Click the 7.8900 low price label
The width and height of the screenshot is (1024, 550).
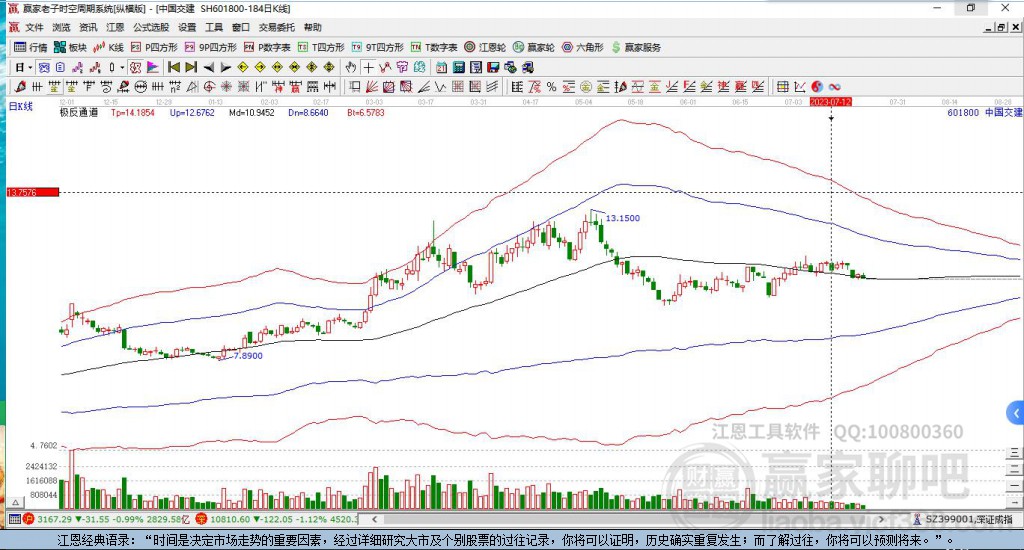point(248,355)
